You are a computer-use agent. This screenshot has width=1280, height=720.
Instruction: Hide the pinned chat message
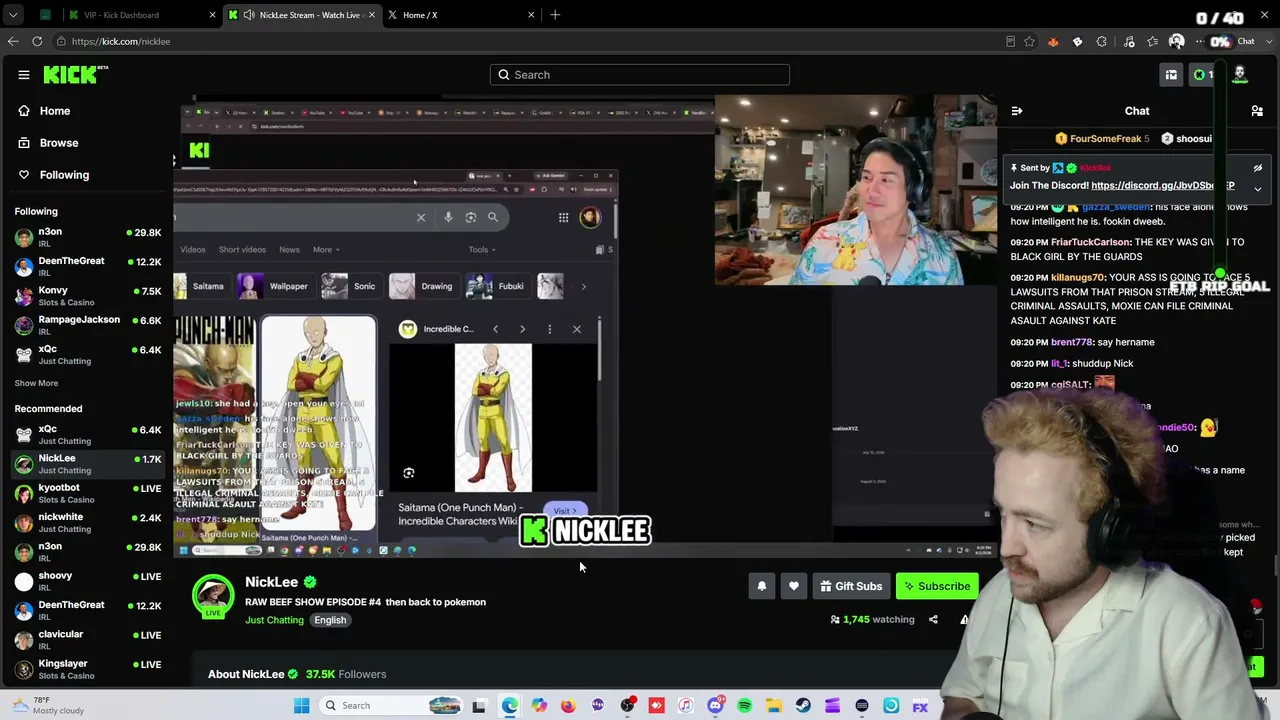[1258, 168]
